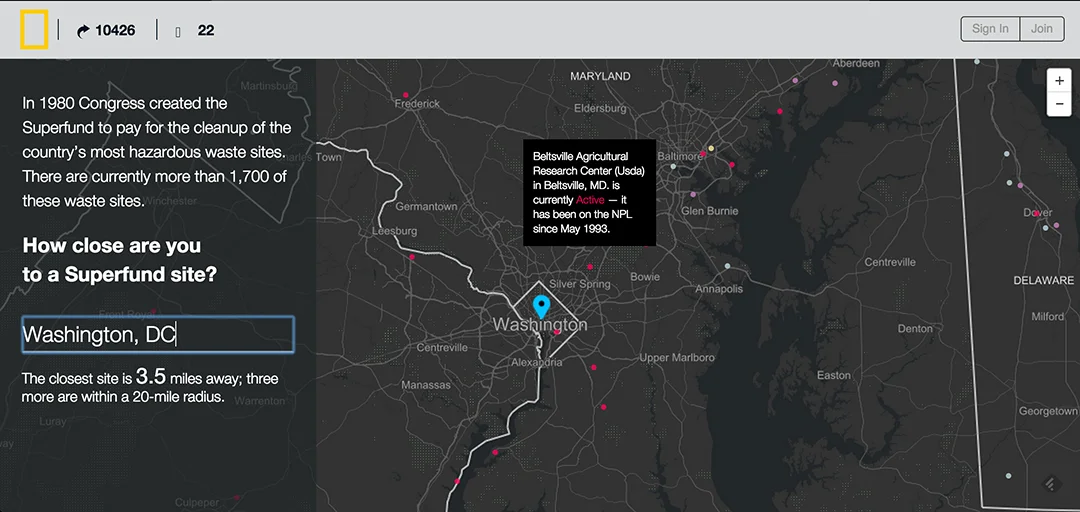This screenshot has height=512, width=1080.
Task: Select the white marker left of Baltimore label
Action: coord(674,166)
